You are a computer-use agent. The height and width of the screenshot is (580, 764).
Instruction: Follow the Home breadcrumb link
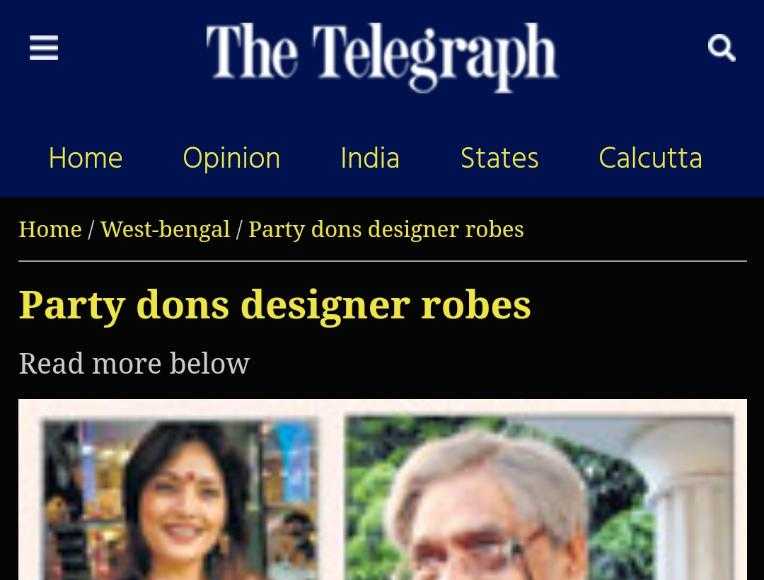[x=50, y=229]
